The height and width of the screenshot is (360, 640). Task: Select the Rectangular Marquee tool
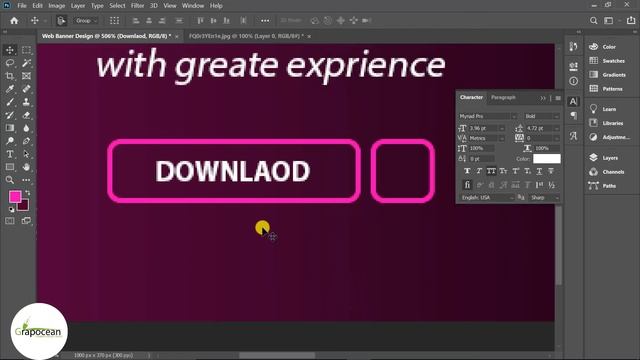click(x=26, y=50)
